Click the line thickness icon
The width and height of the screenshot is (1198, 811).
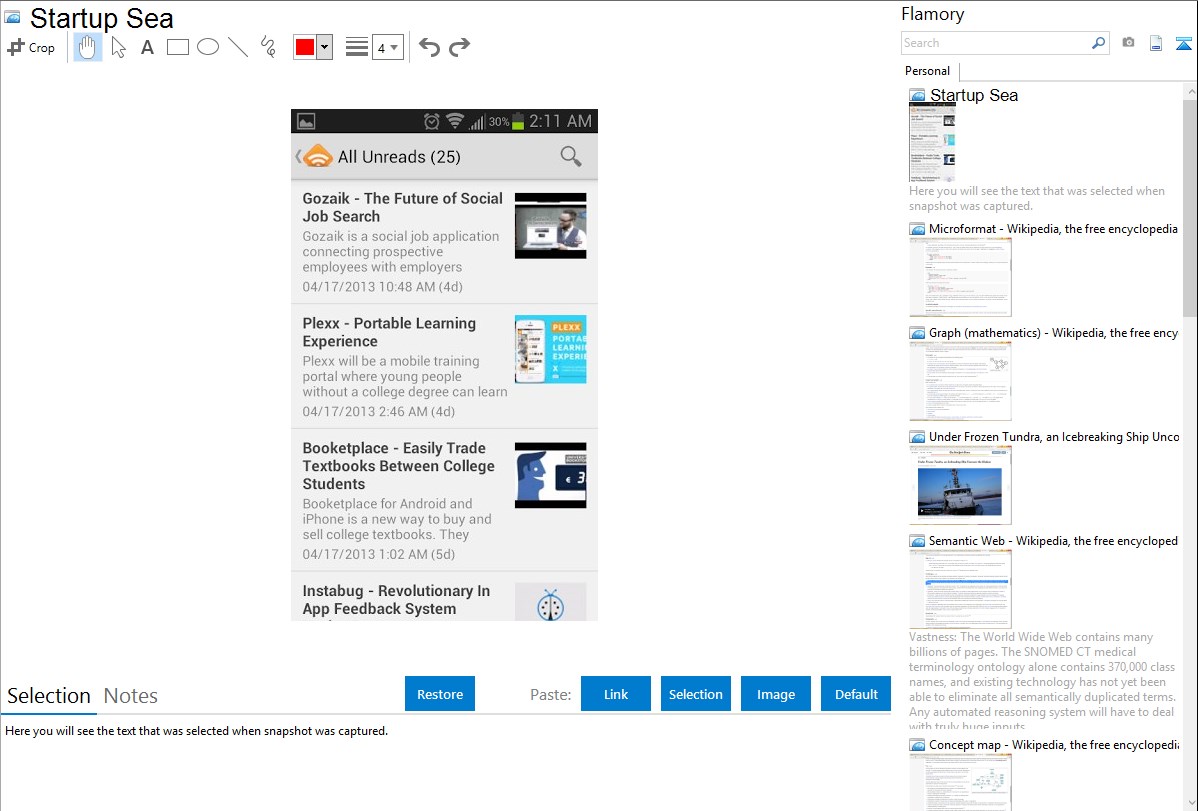pos(357,47)
